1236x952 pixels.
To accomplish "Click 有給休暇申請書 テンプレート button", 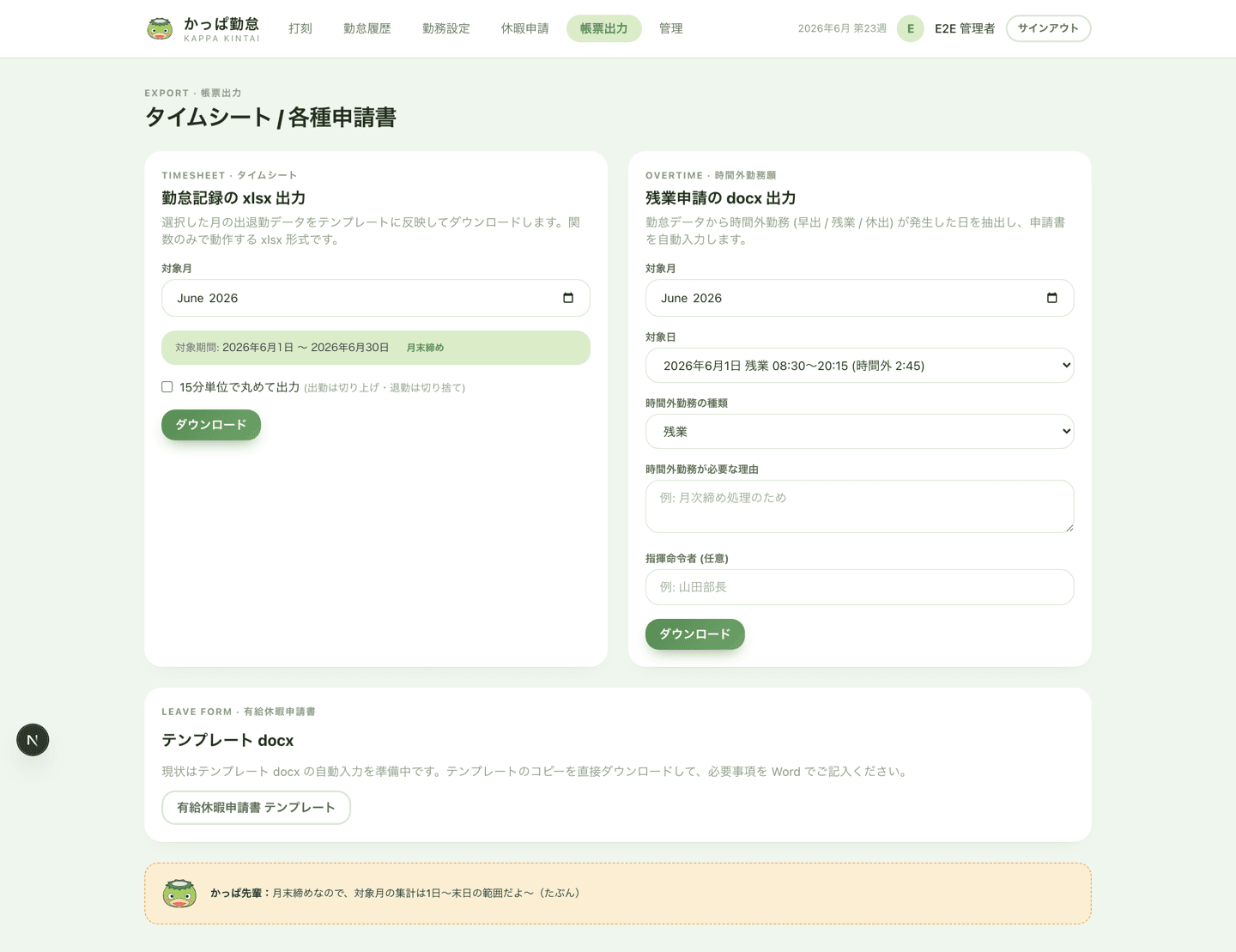I will tap(256, 808).
